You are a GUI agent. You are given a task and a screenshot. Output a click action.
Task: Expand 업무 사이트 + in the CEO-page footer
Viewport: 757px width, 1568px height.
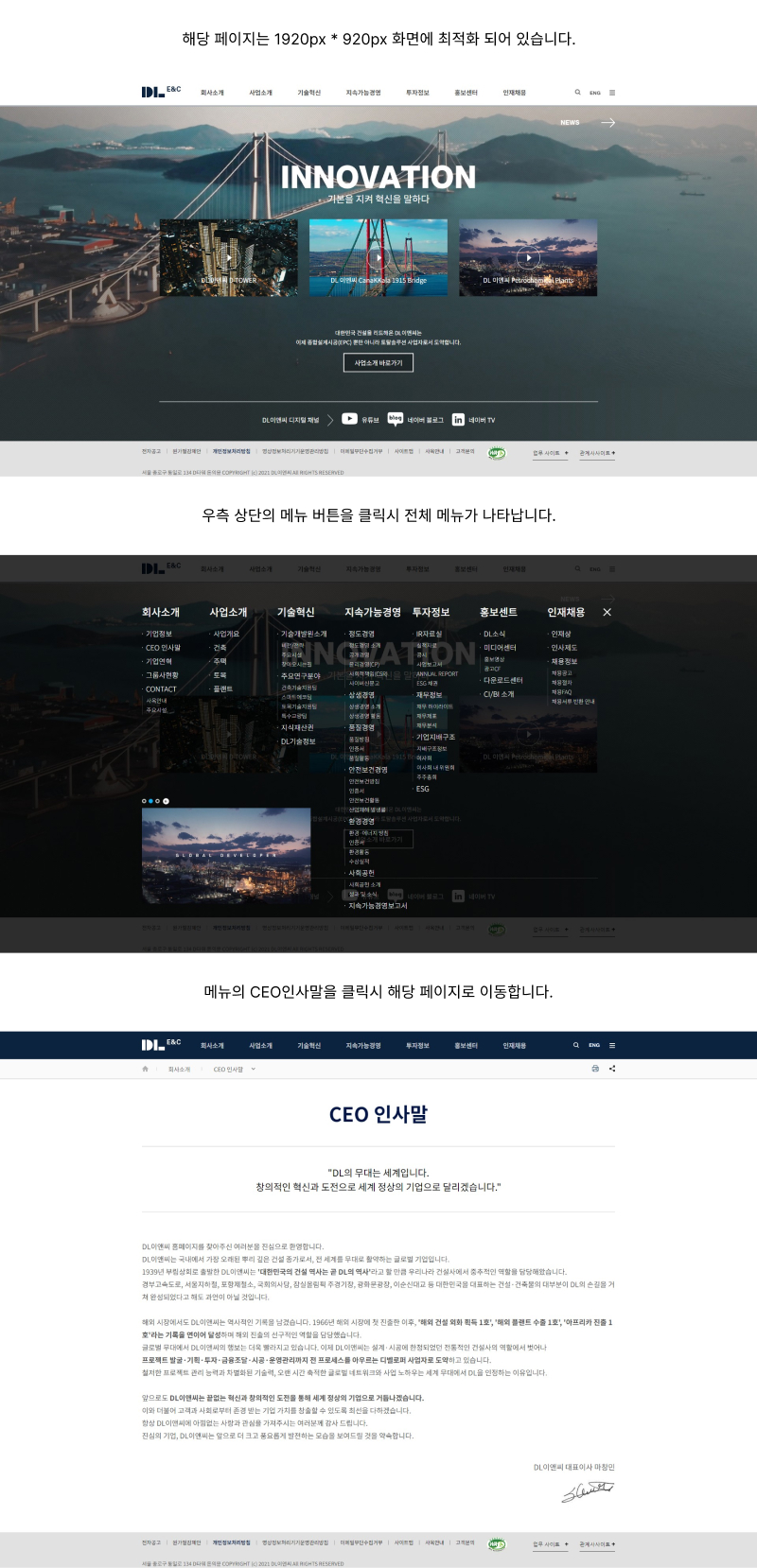[550, 1543]
